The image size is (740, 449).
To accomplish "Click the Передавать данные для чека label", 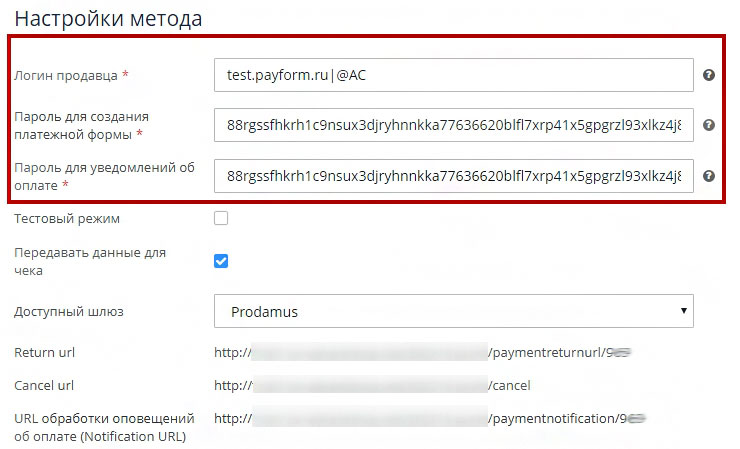I will point(90,261).
